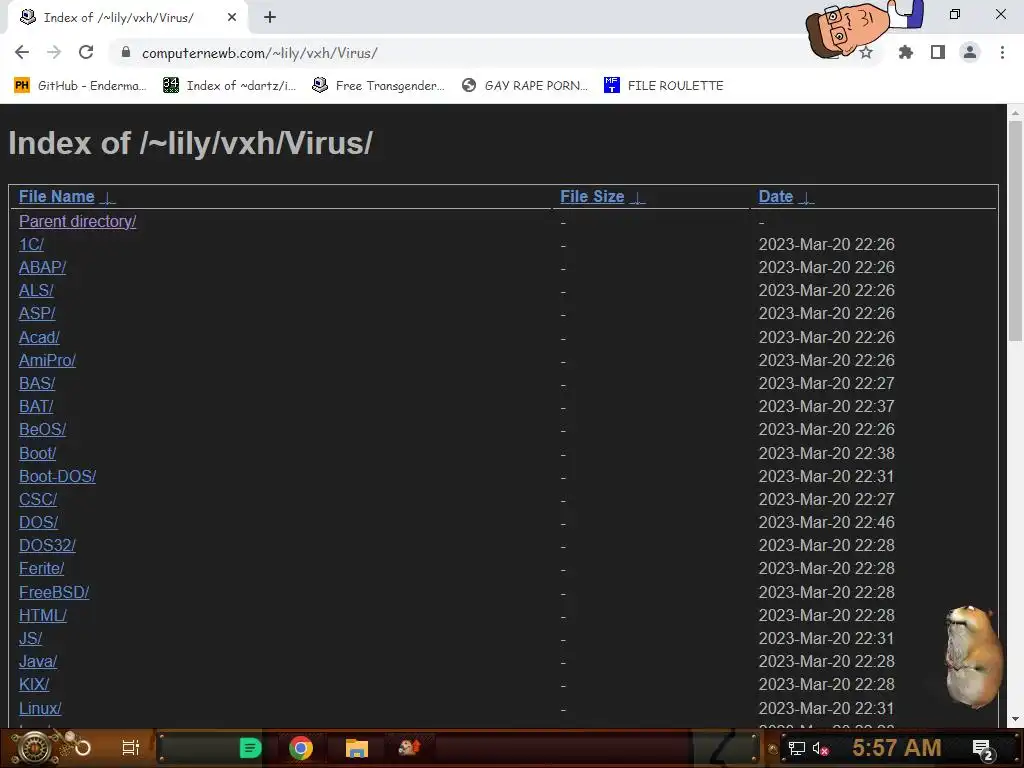Open the ALS/ folder link
The image size is (1024, 768).
[x=37, y=290]
